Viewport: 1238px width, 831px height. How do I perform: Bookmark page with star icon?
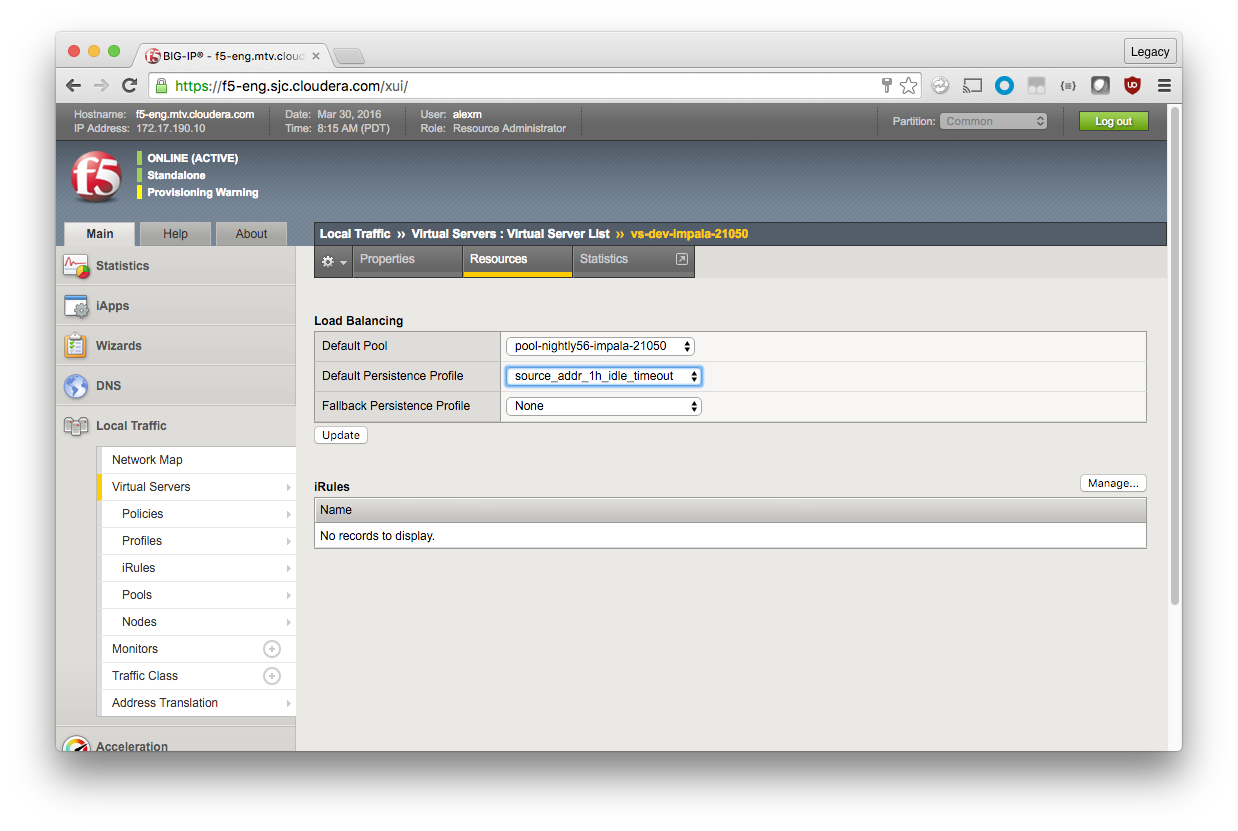(x=908, y=86)
